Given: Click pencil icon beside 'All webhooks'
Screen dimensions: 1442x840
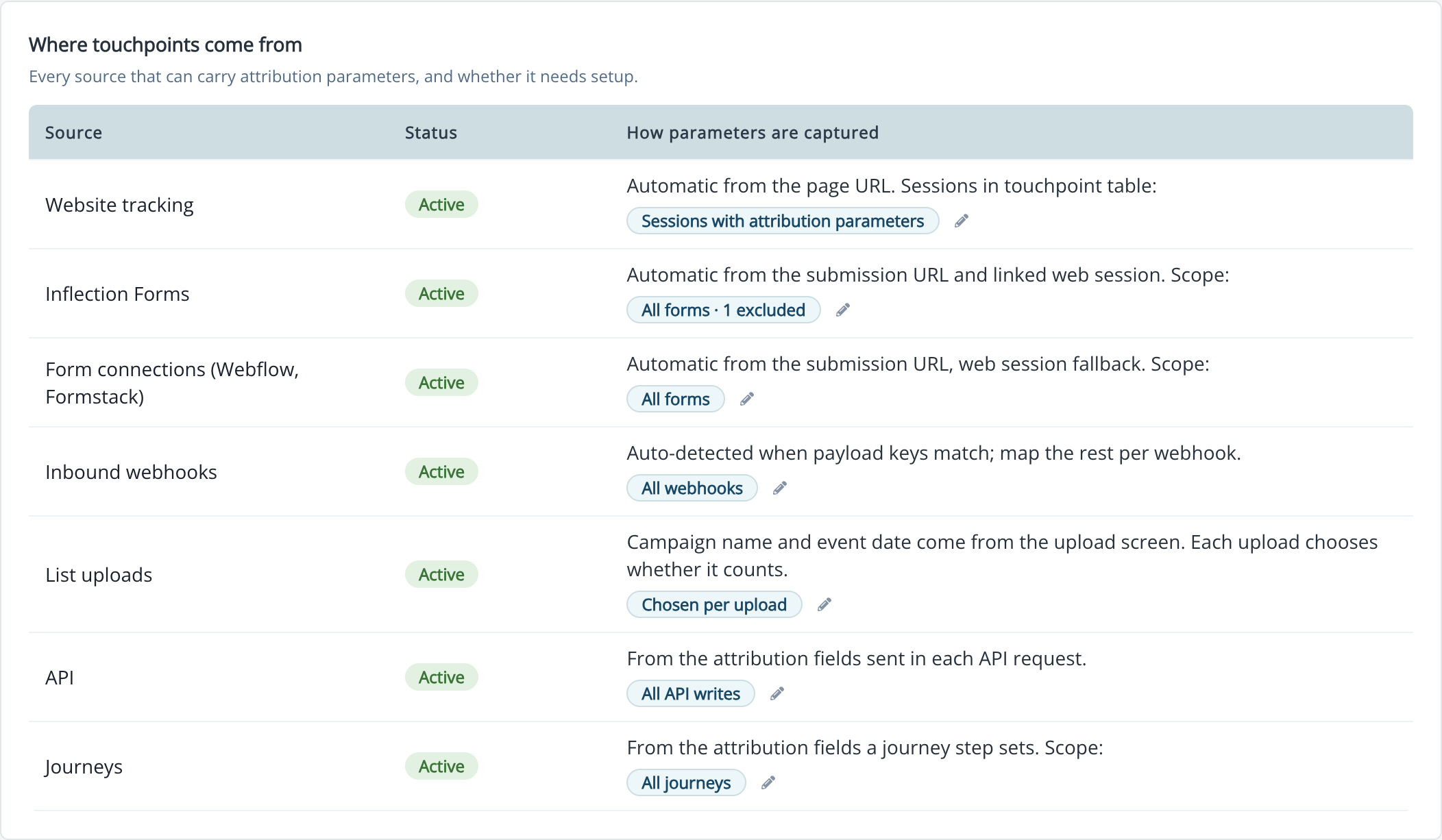Looking at the screenshot, I should click(x=780, y=488).
